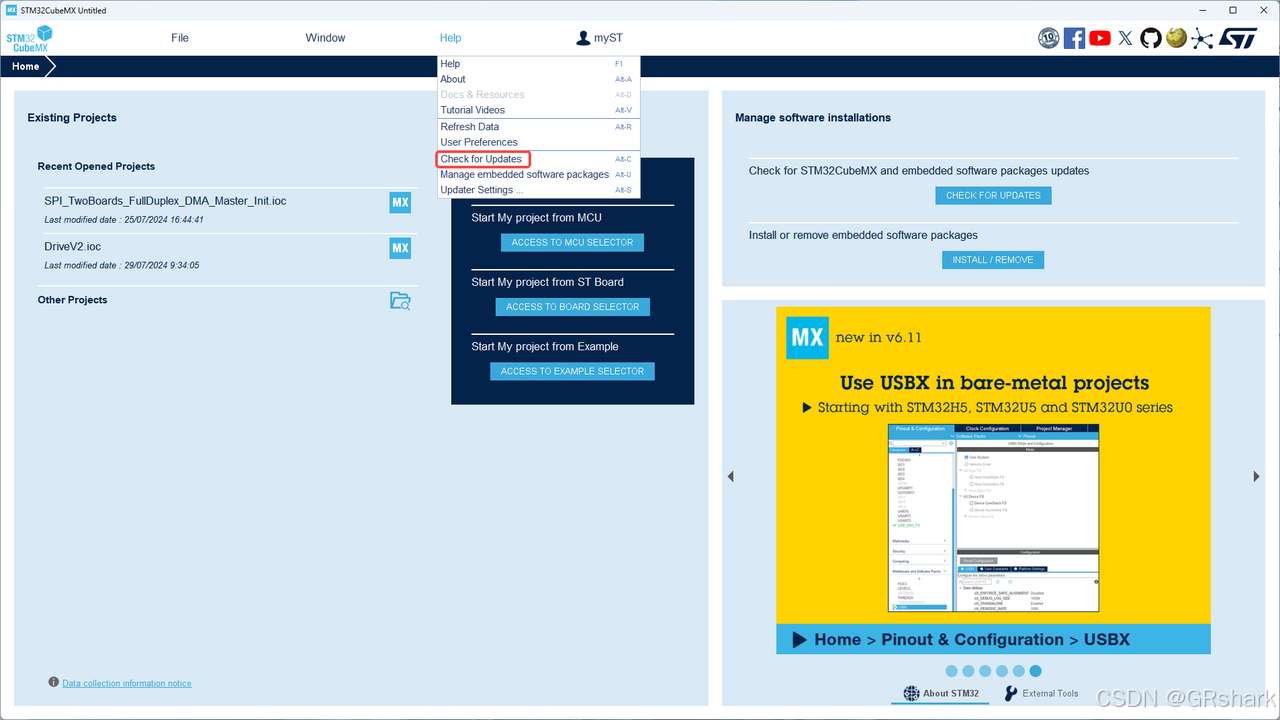1280x720 pixels.
Task: Click the info icon beside data collection notice
Action: click(54, 682)
